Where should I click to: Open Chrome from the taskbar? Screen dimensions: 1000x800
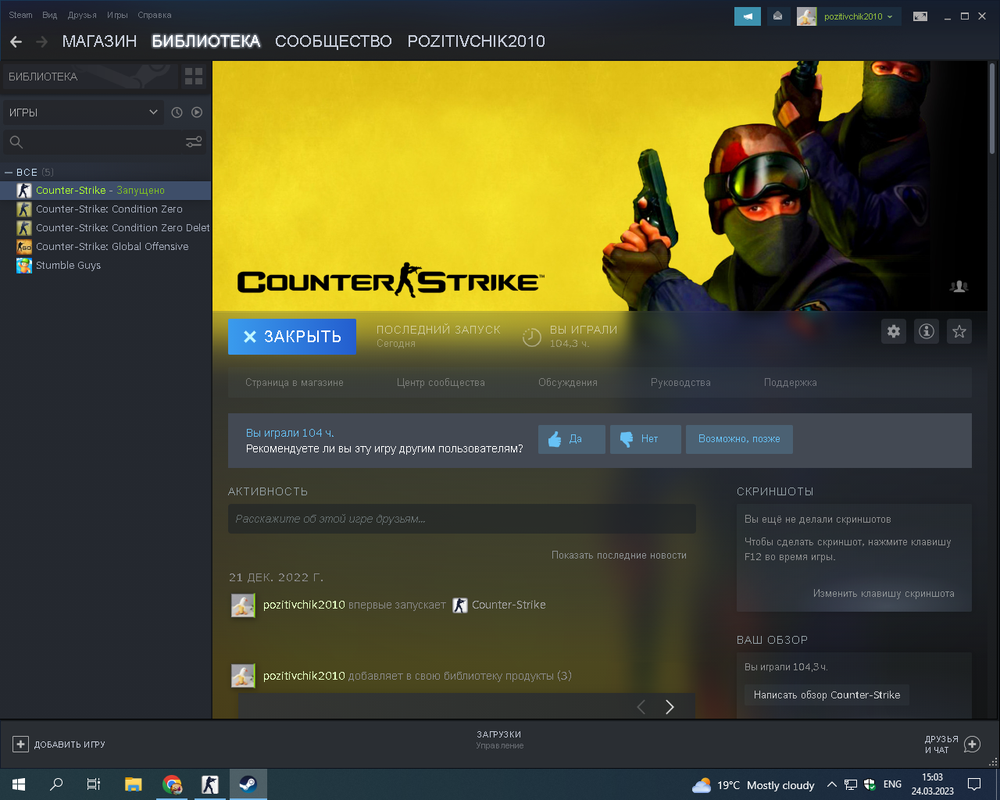click(172, 784)
